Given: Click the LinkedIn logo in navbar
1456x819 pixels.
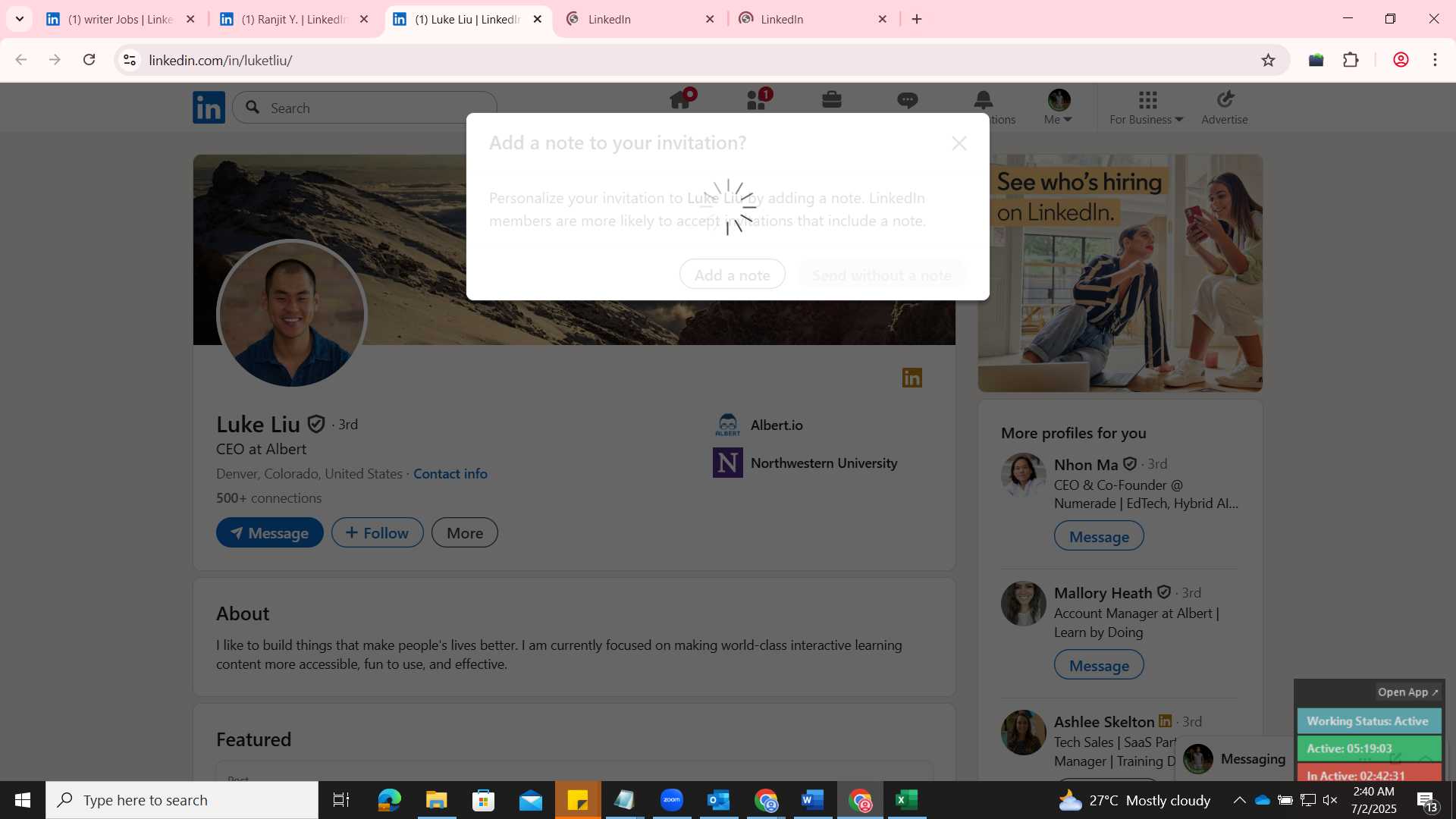Looking at the screenshot, I should pos(209,108).
